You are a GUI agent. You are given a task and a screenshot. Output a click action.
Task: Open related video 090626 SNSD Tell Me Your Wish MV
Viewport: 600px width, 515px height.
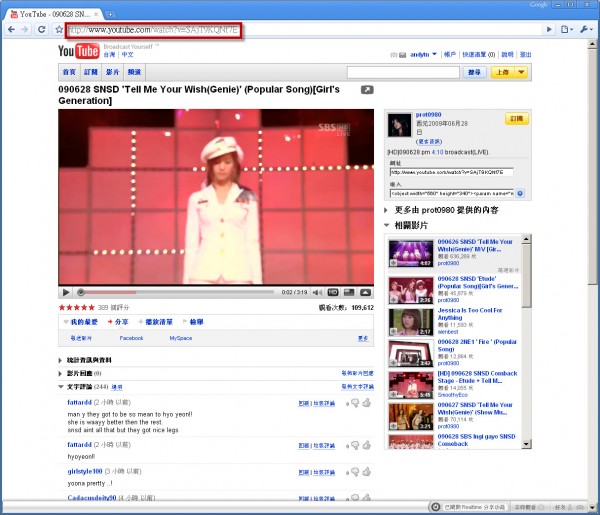(475, 245)
